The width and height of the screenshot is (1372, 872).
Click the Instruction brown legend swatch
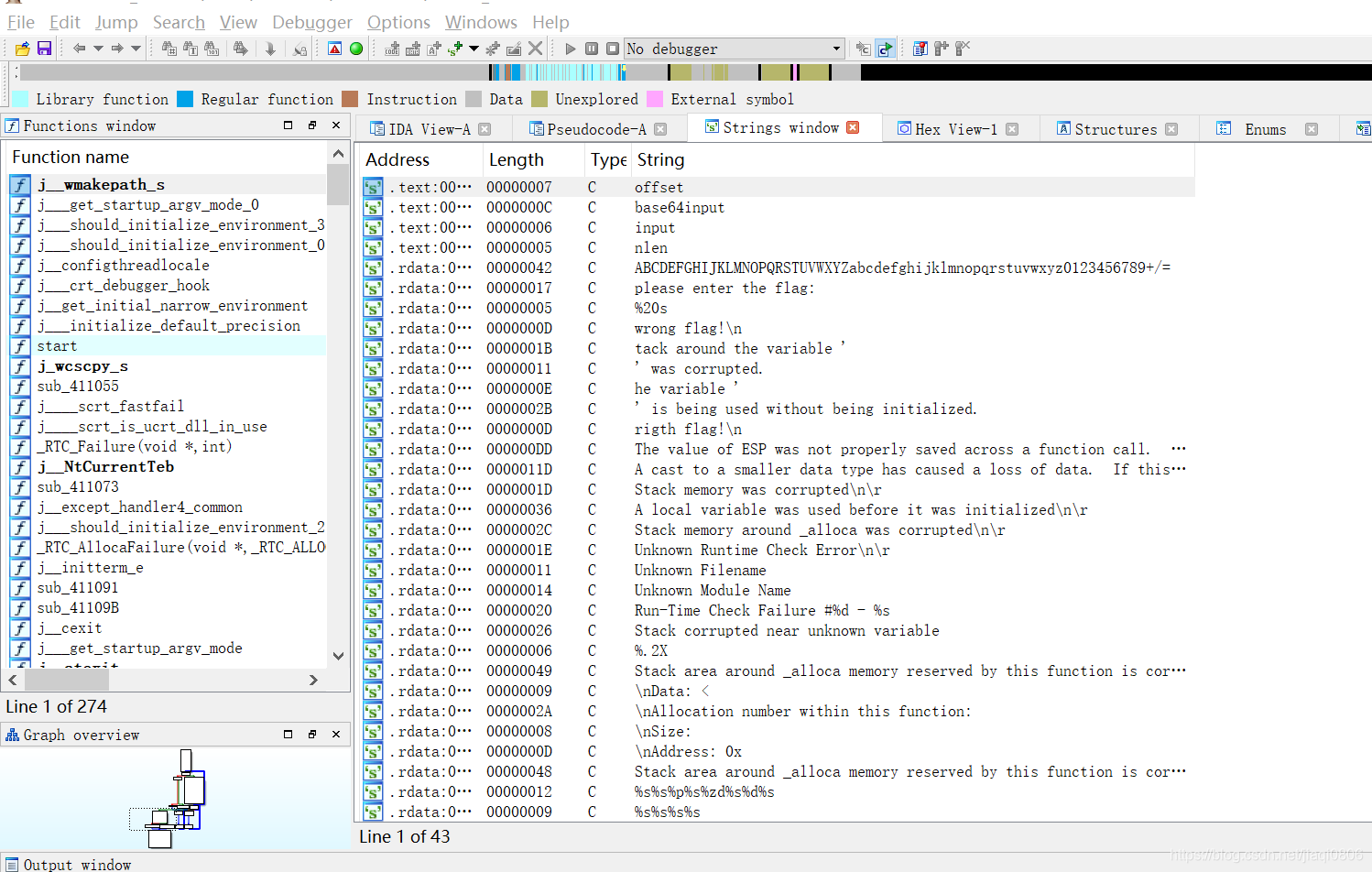[350, 99]
